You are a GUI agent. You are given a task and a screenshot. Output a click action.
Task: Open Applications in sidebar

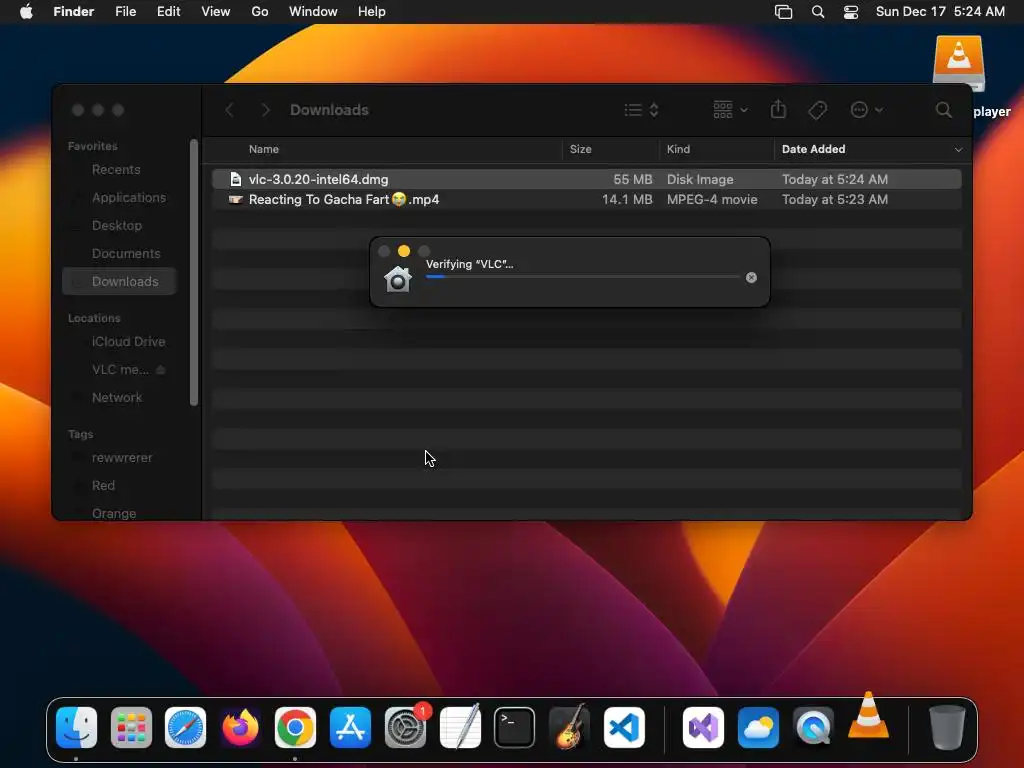pos(129,197)
